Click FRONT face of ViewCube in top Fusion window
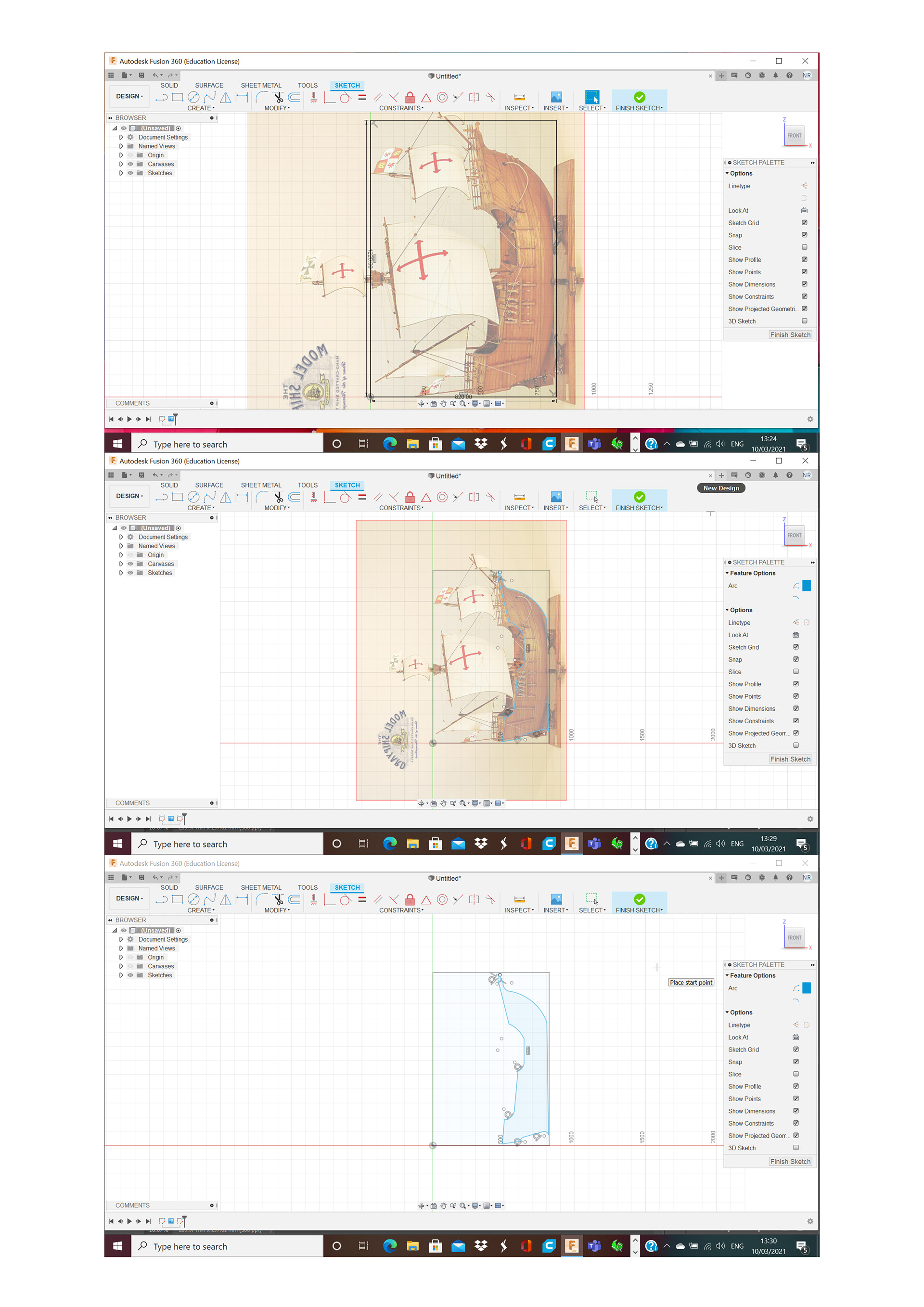Viewport: 924px width, 1307px height. pos(794,136)
